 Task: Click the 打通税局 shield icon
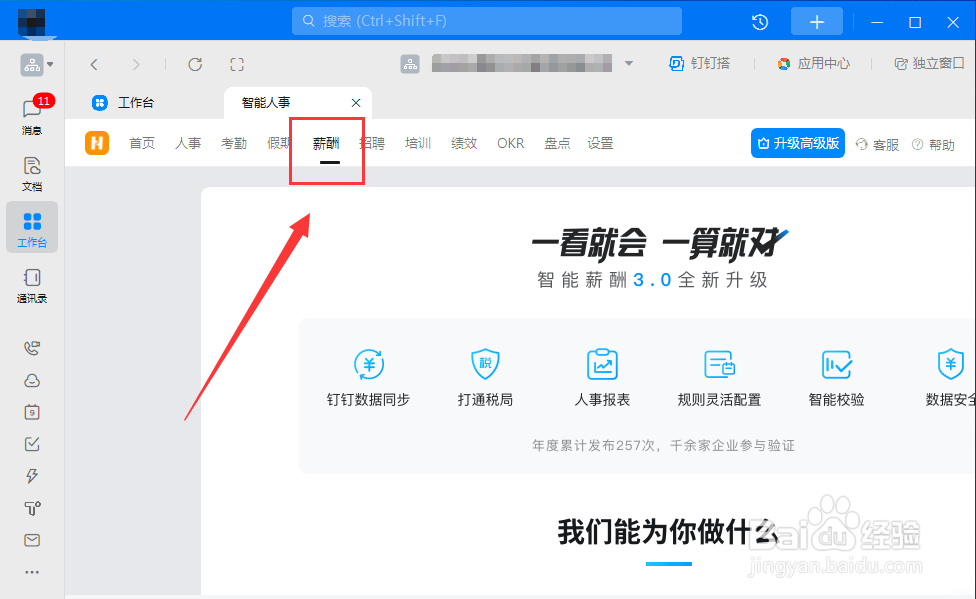(x=486, y=364)
